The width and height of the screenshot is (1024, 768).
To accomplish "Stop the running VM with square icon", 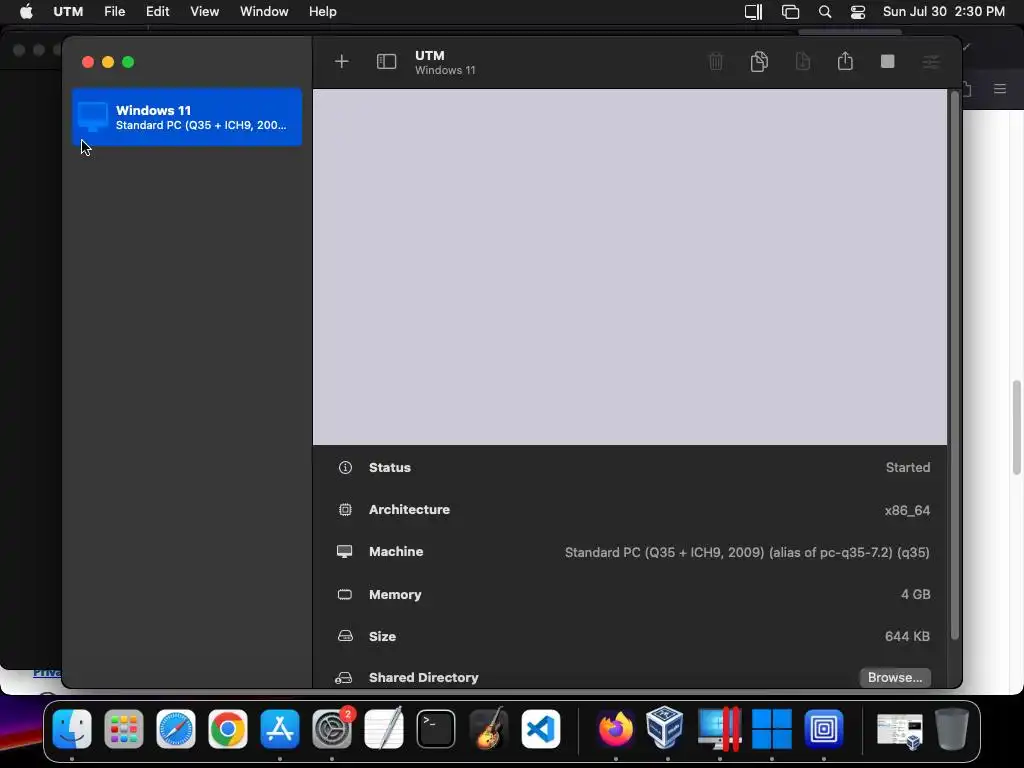I will point(888,61).
